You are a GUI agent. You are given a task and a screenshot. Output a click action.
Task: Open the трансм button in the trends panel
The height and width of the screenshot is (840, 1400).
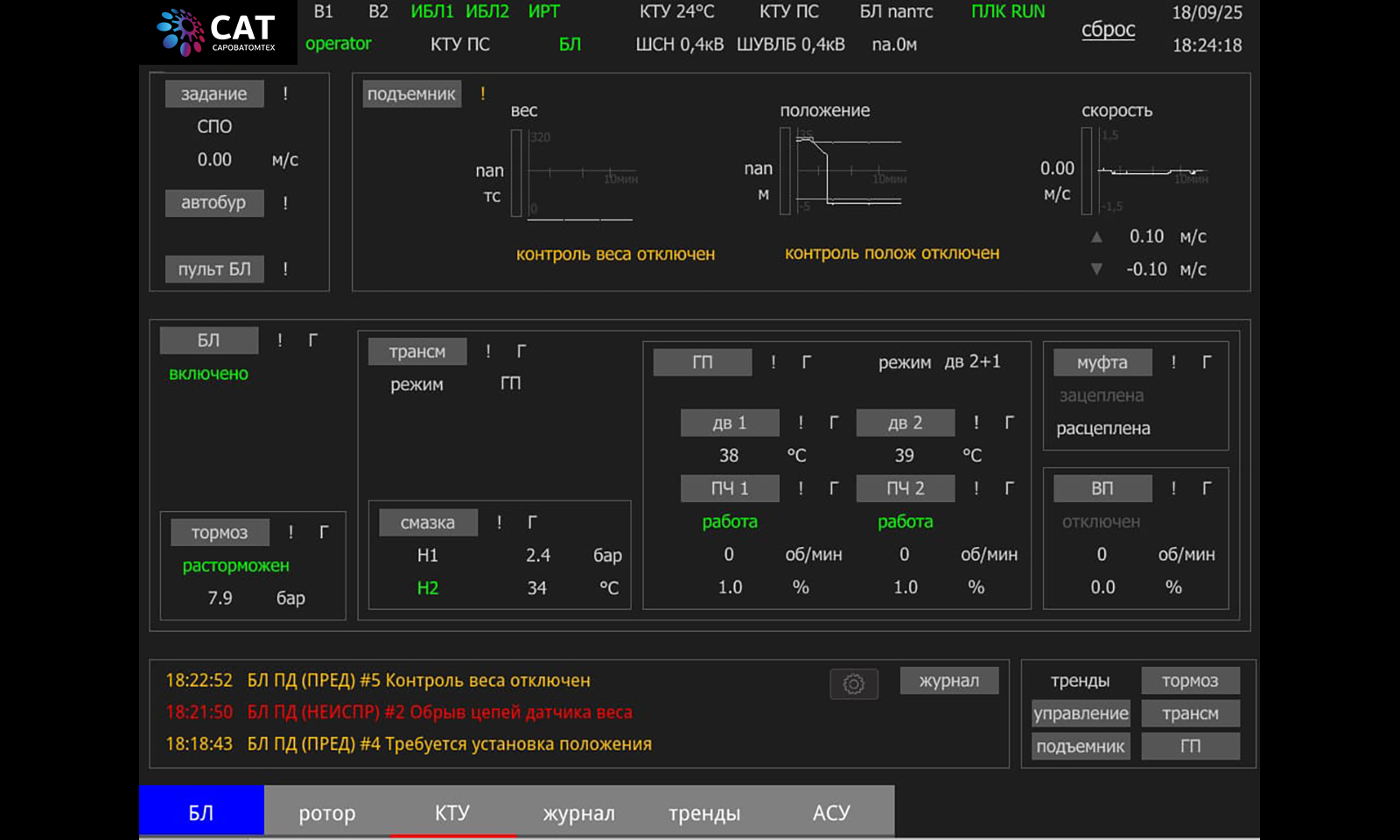(1190, 713)
